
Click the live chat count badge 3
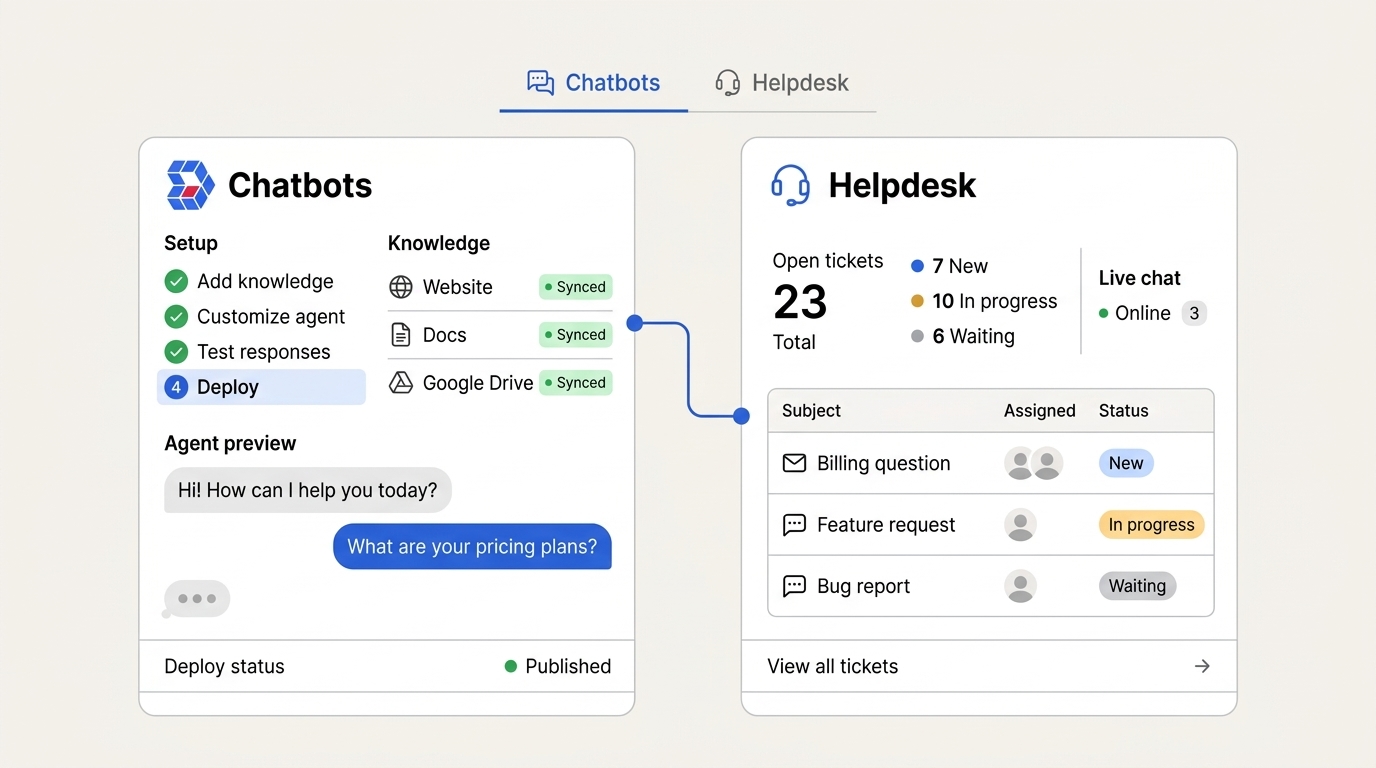(1194, 313)
